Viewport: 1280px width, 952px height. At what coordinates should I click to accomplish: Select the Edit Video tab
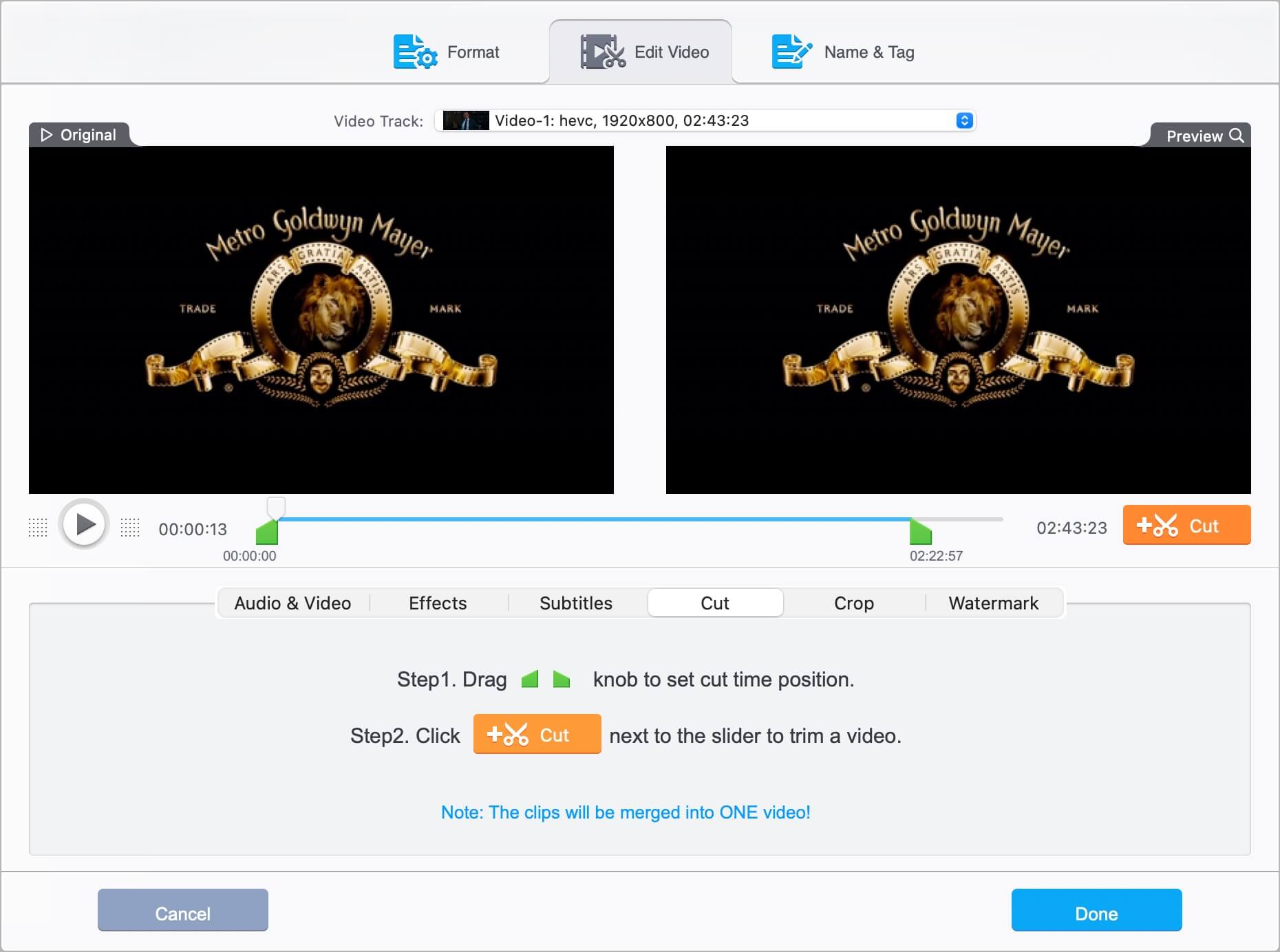click(641, 52)
